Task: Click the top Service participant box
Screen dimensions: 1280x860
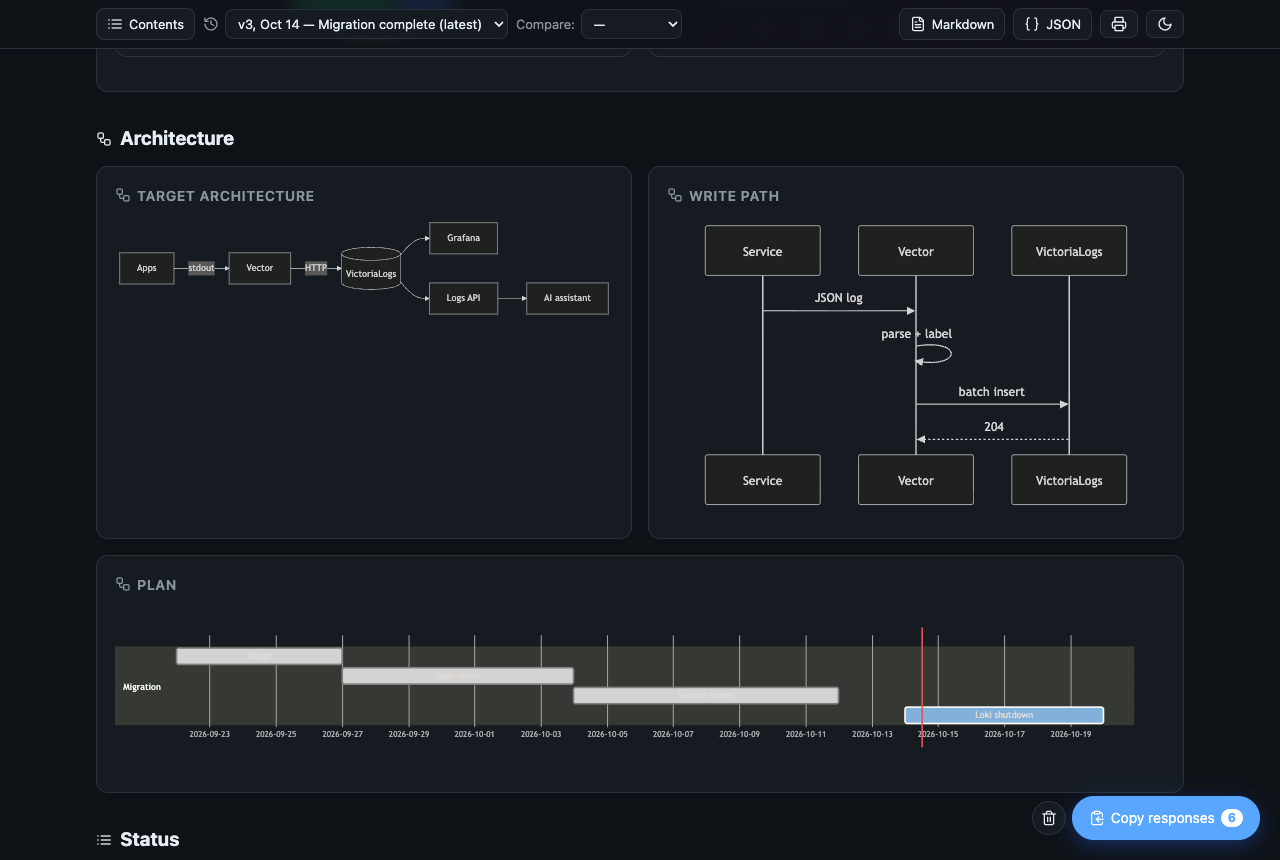Action: tap(762, 251)
